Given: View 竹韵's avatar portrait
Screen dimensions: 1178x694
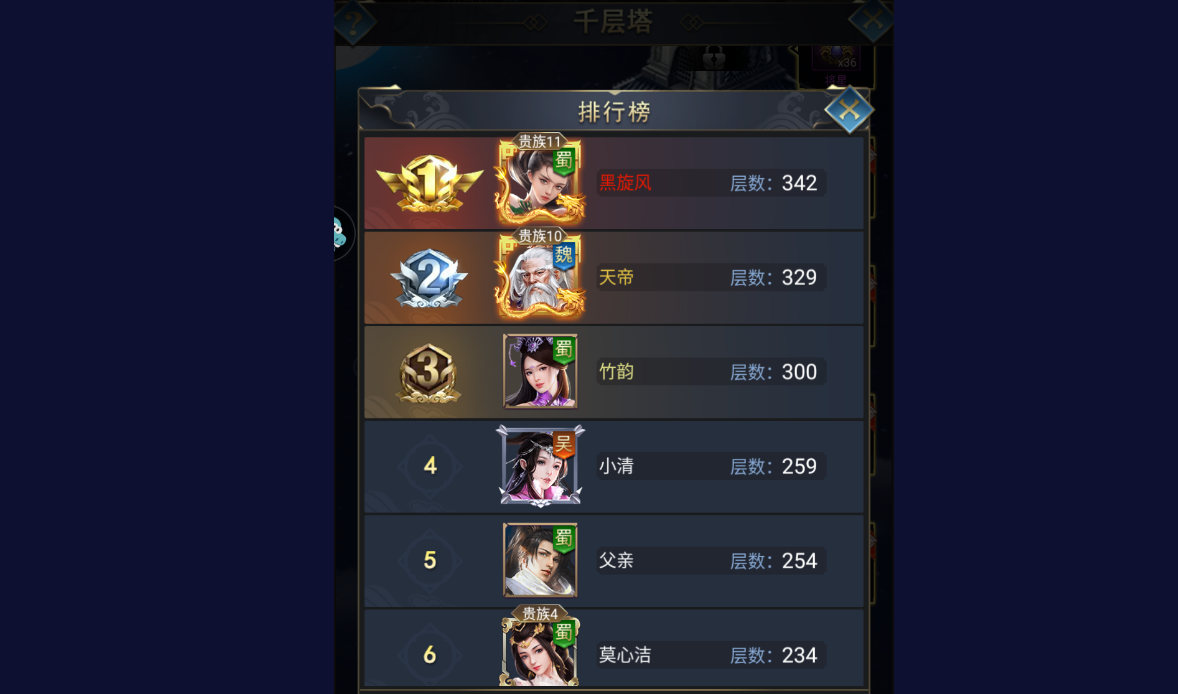Looking at the screenshot, I should [x=540, y=371].
